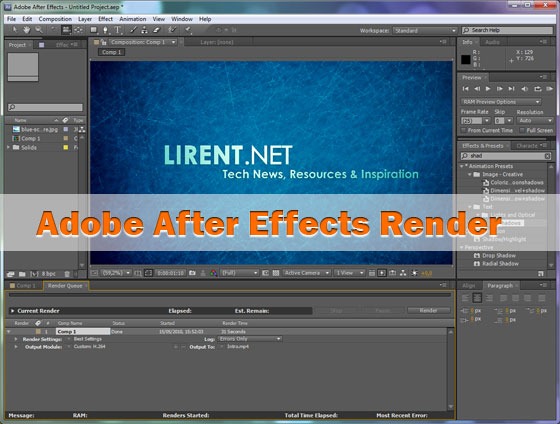560x424 pixels.
Task: Play the composition in Preview panel
Action: click(488, 89)
